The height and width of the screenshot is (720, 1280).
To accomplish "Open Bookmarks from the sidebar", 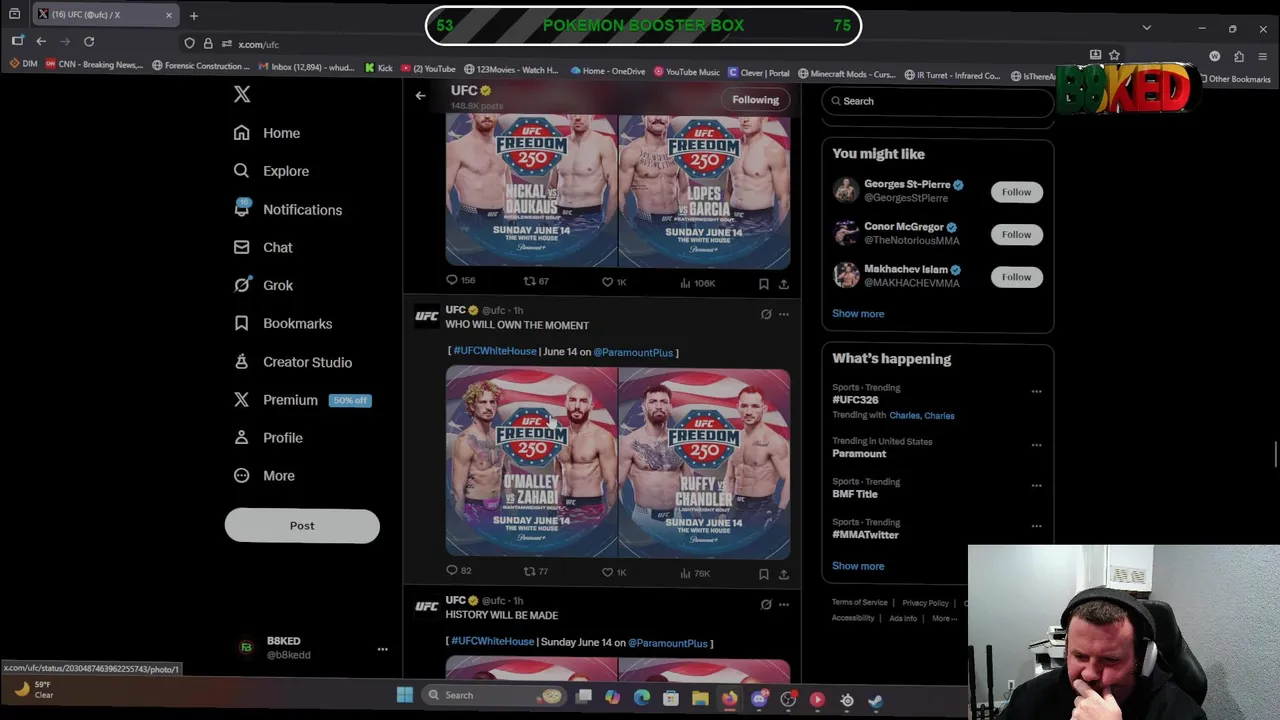I will [x=283, y=324].
